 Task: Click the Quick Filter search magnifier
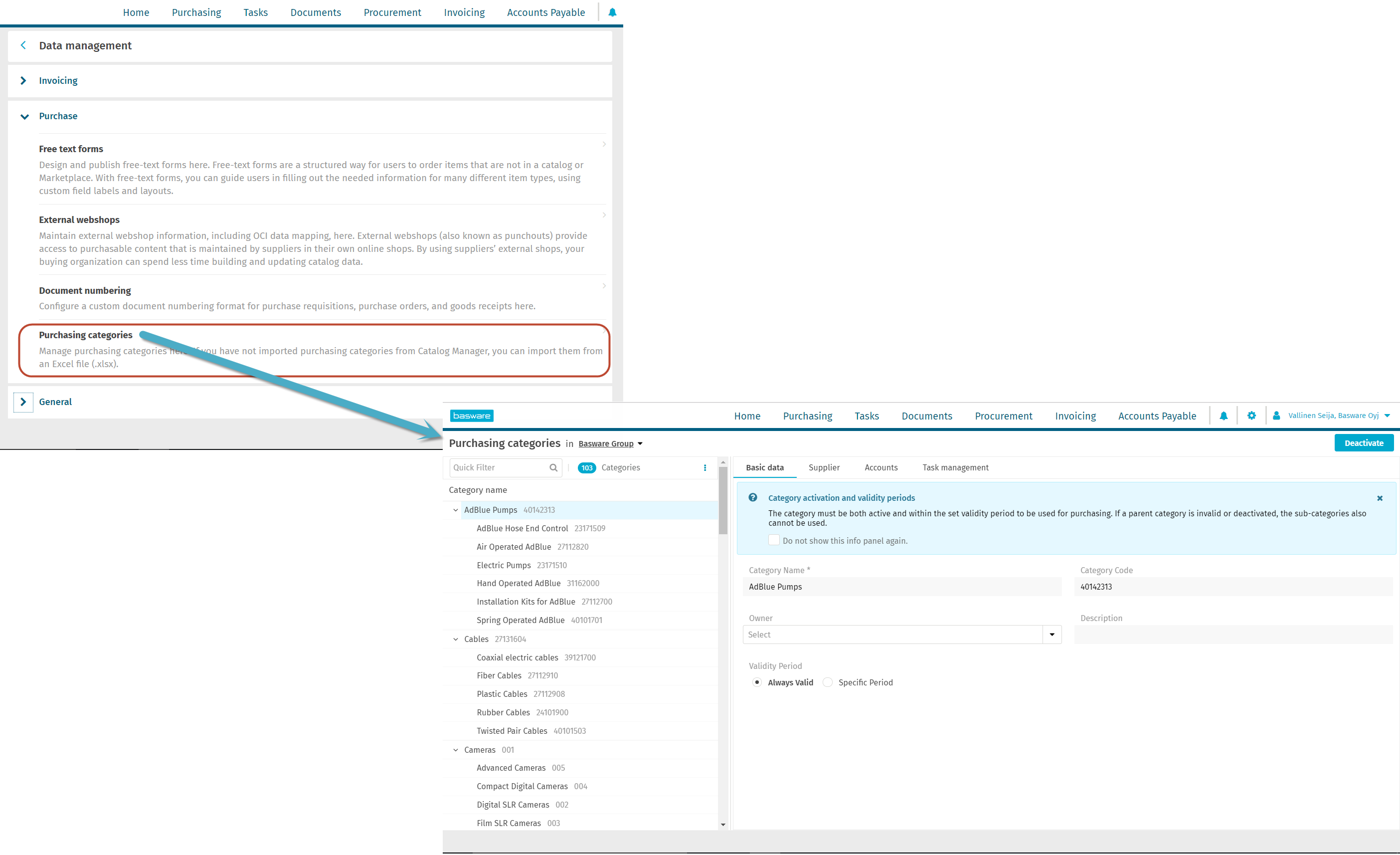553,467
